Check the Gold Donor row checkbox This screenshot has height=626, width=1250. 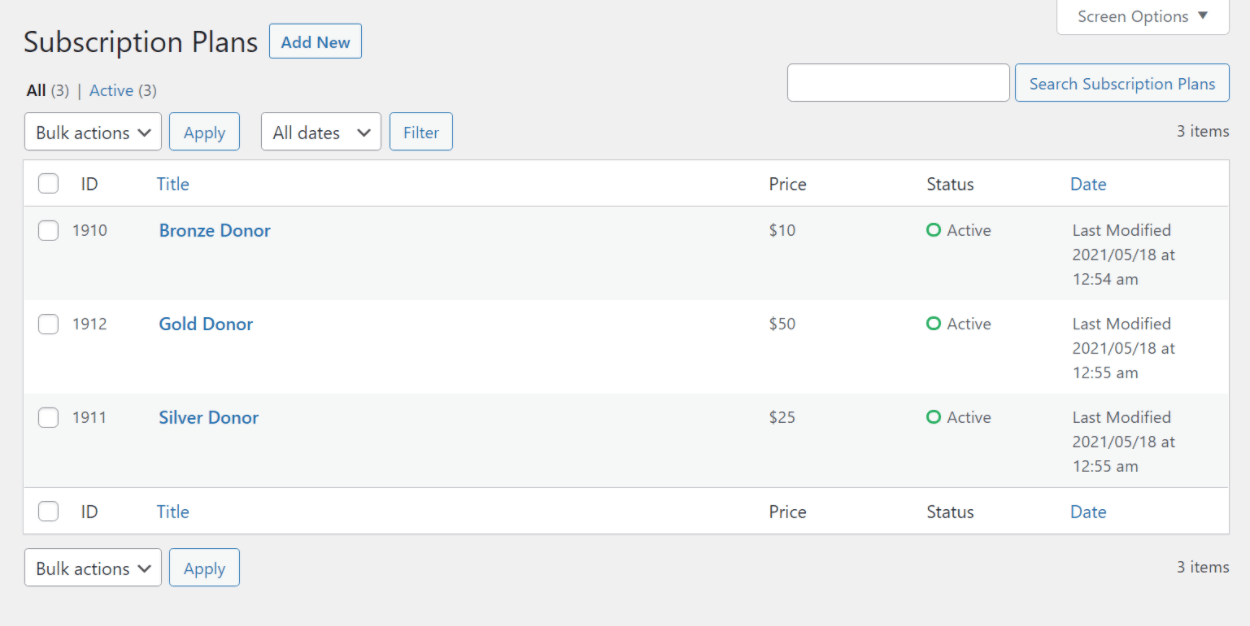pos(48,324)
